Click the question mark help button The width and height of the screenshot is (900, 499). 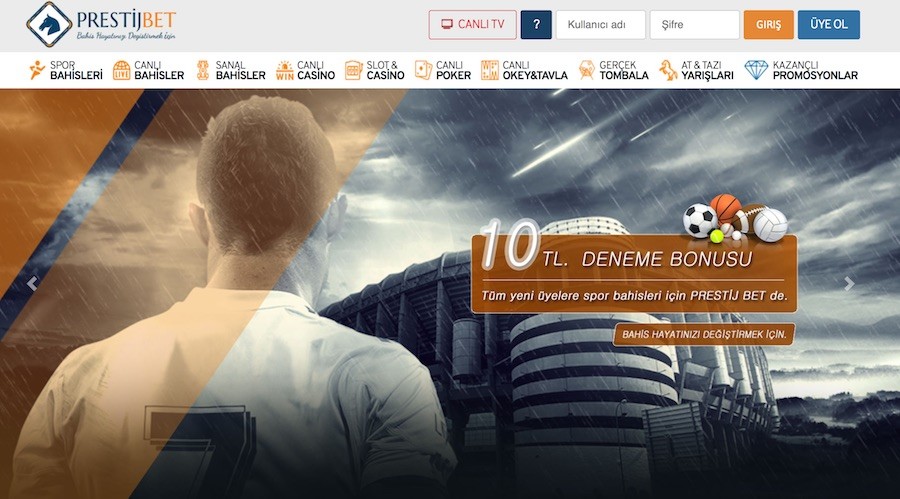[x=536, y=25]
